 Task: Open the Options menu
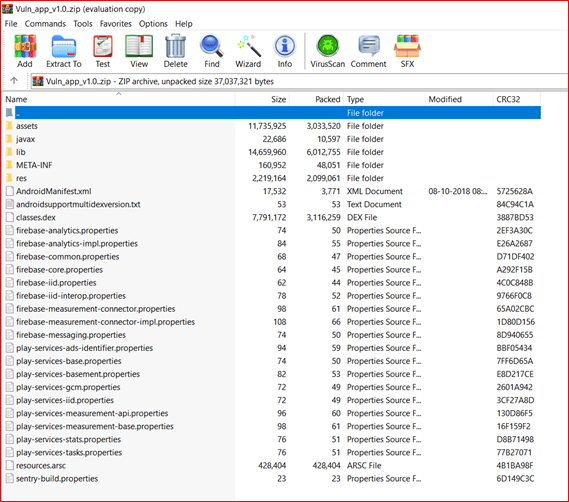click(153, 24)
